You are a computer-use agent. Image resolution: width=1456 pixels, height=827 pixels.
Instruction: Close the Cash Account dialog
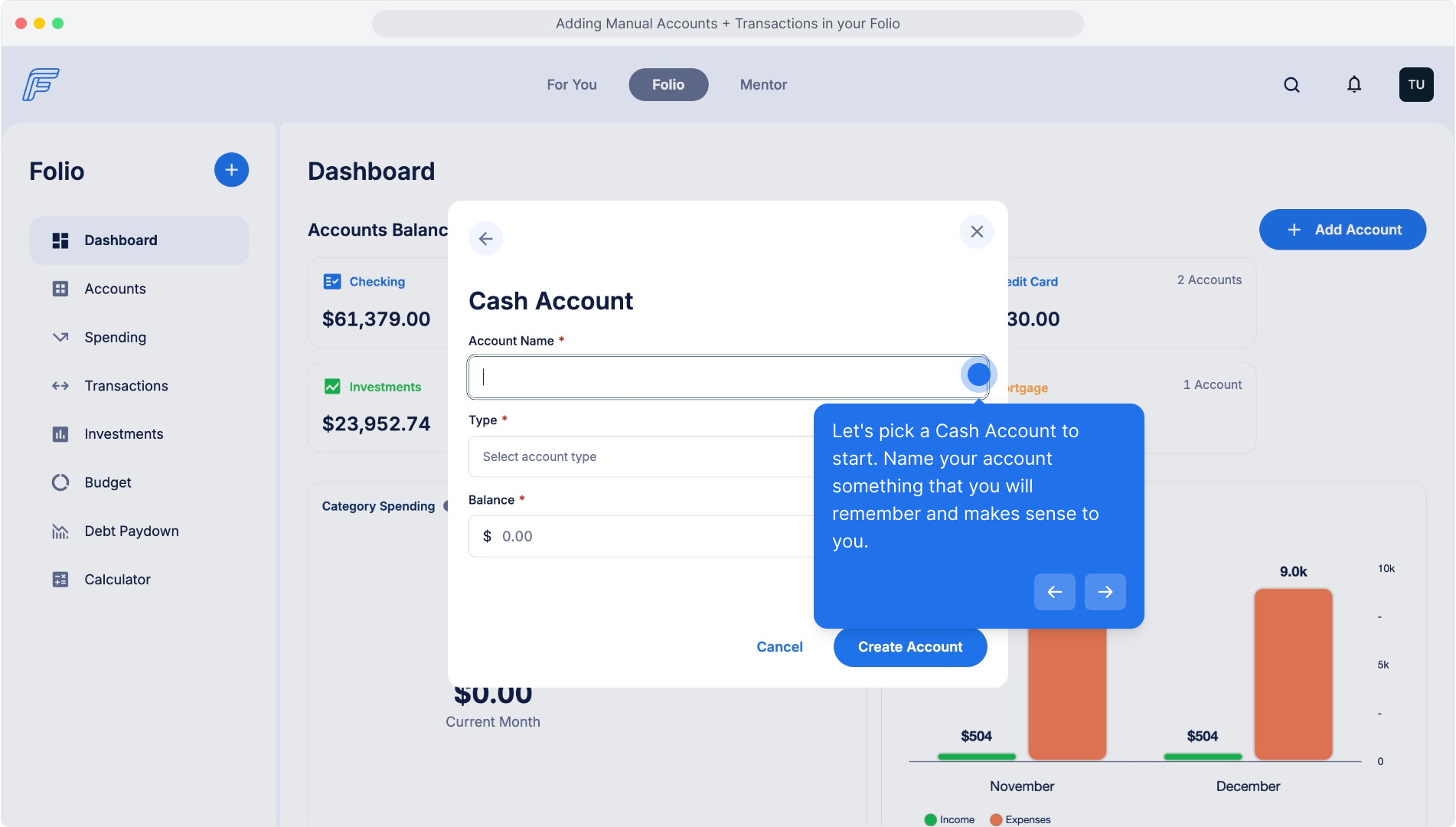pyautogui.click(x=977, y=231)
